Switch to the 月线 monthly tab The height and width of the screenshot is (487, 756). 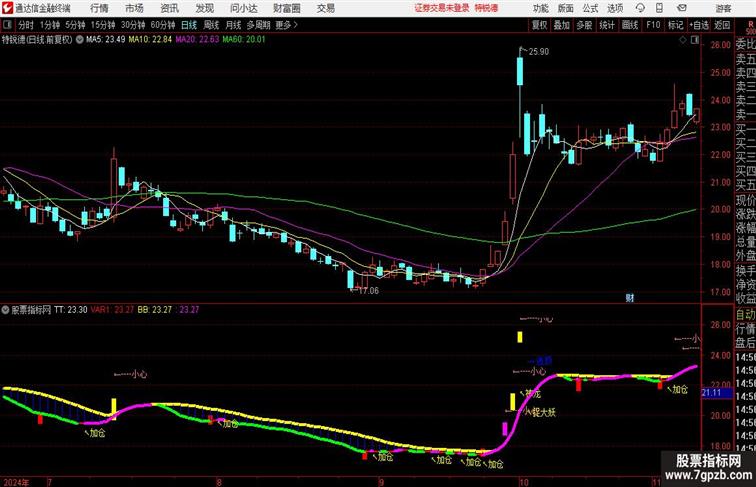(x=233, y=25)
